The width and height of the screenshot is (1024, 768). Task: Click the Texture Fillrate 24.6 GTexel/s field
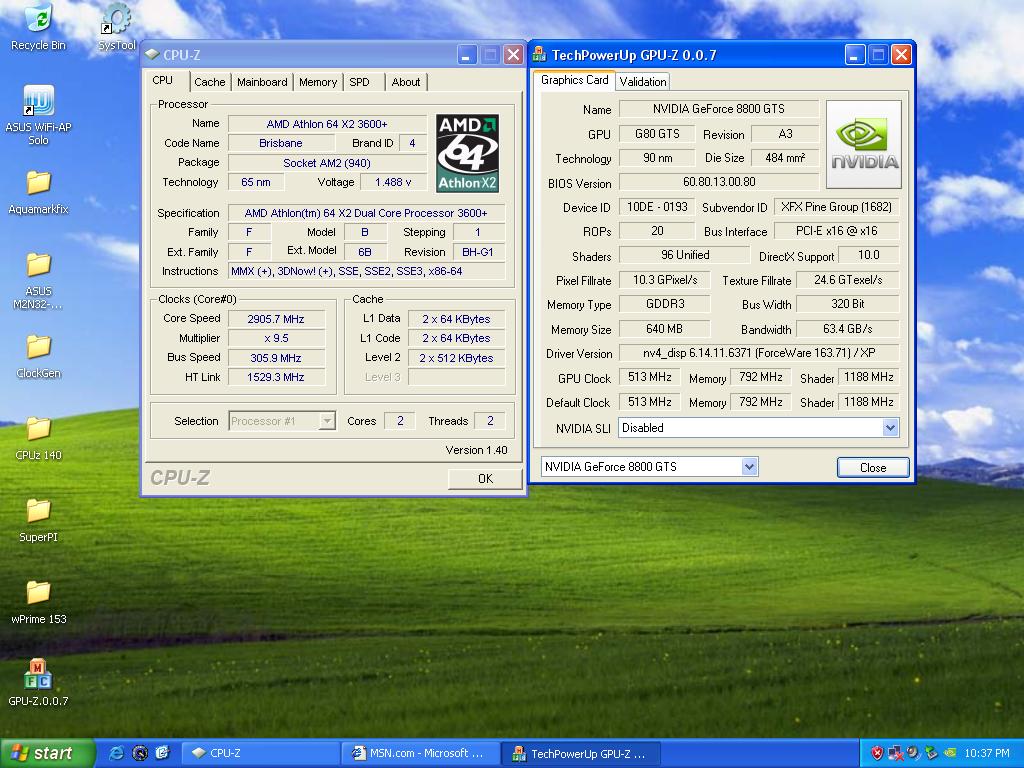click(x=848, y=280)
